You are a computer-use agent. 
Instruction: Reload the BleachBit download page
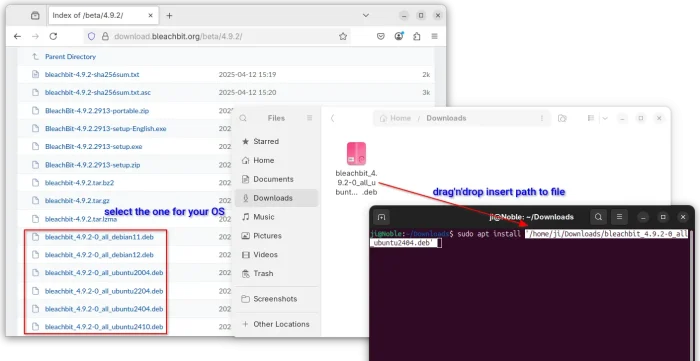pyautogui.click(x=53, y=37)
